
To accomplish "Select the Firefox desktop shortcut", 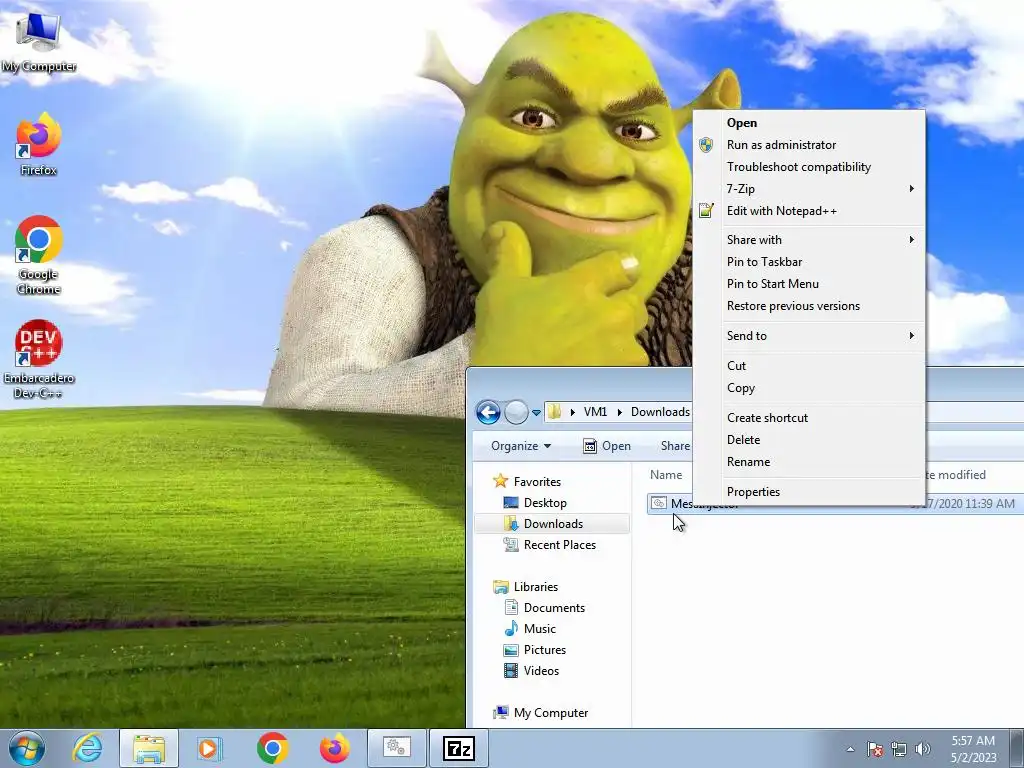I will 39,144.
